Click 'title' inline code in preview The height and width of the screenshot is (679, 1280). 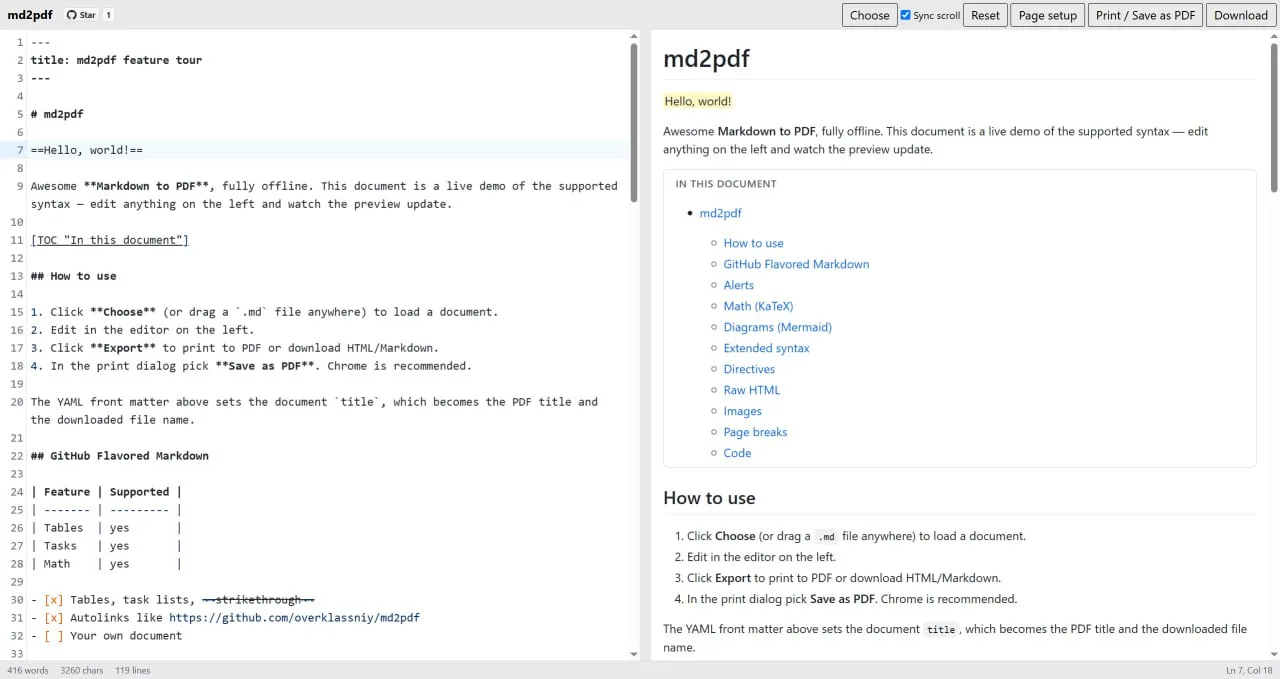pos(940,629)
